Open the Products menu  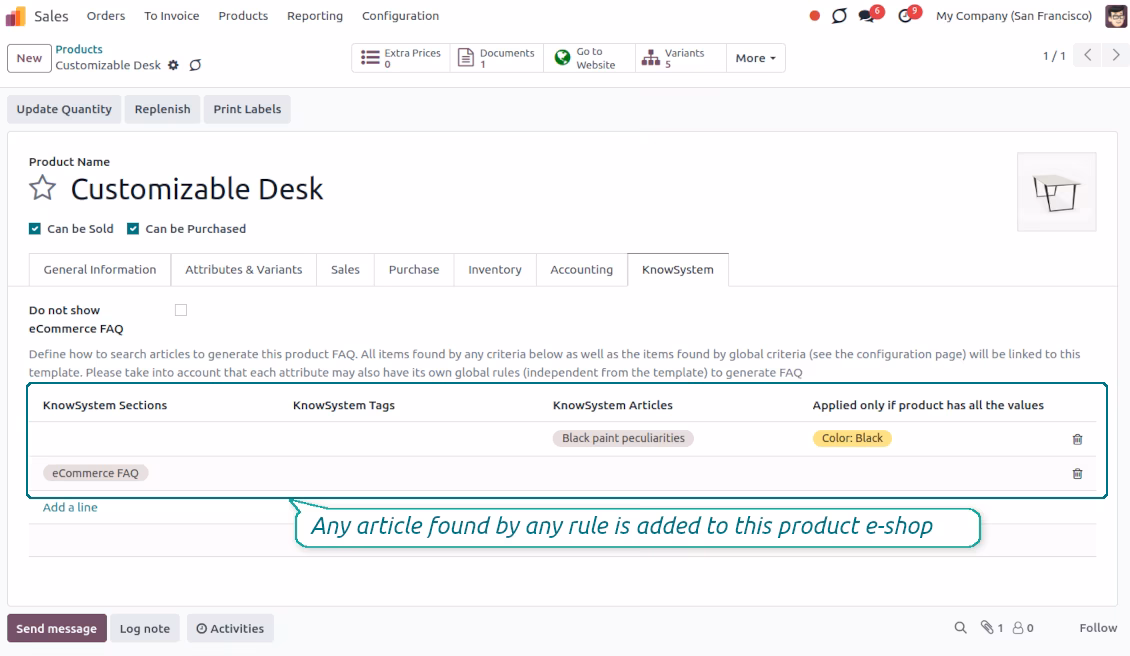(243, 16)
